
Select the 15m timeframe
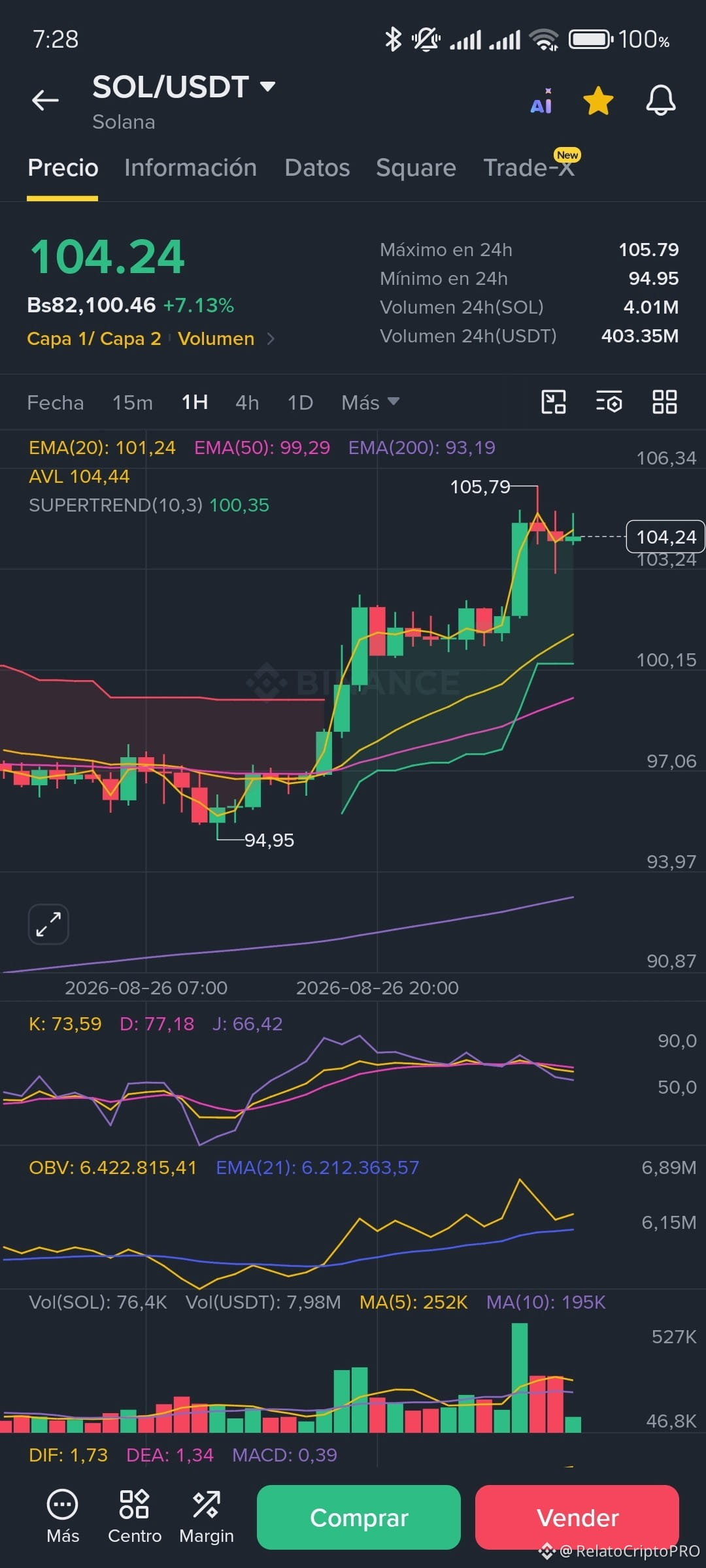(x=133, y=402)
